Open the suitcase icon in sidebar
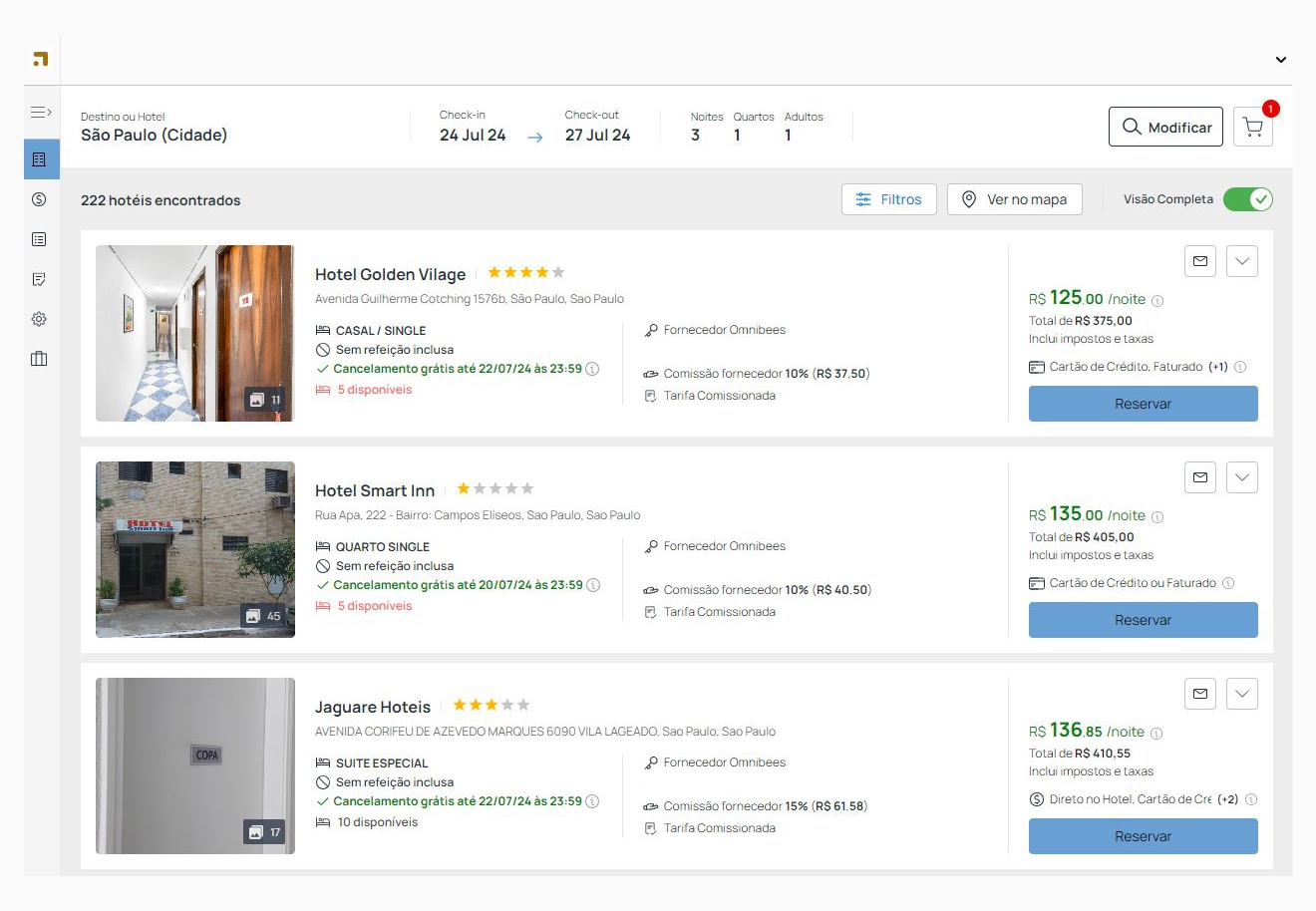Image resolution: width=1316 pixels, height=911 pixels. click(39, 359)
